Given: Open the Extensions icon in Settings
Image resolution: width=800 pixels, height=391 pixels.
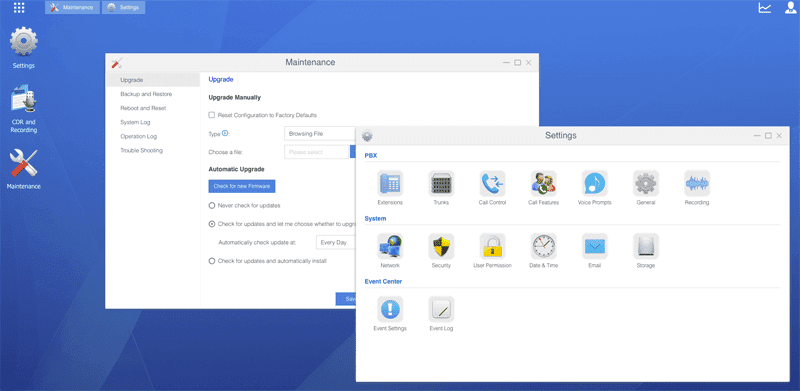Looking at the screenshot, I should (390, 183).
